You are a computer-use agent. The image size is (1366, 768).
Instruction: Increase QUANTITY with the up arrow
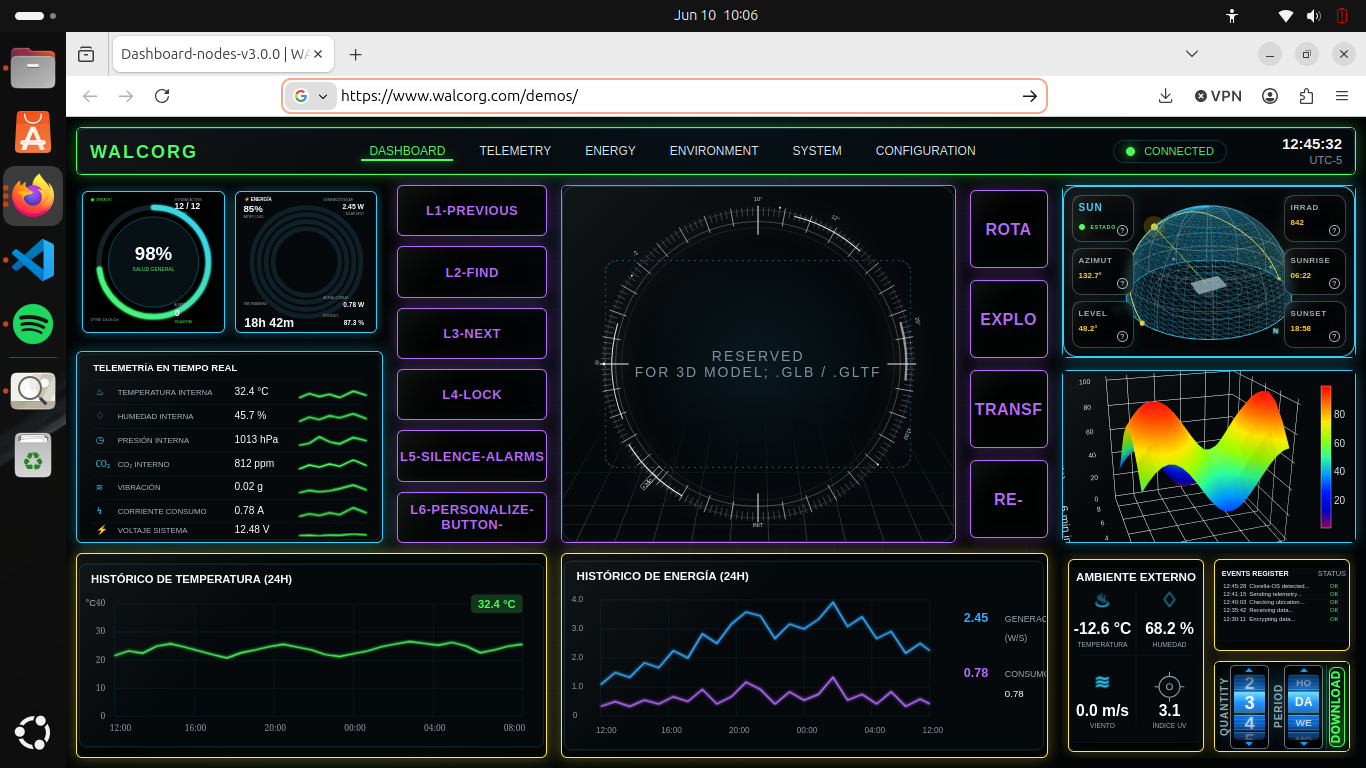pos(1249,672)
